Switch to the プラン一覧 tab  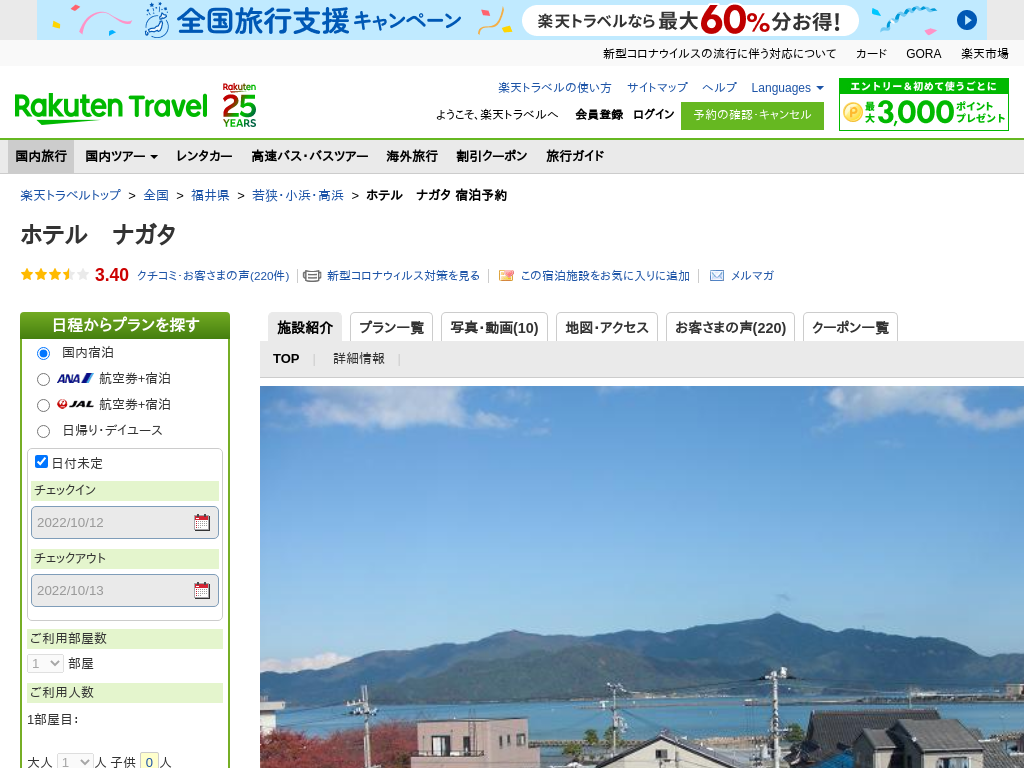pyautogui.click(x=391, y=327)
